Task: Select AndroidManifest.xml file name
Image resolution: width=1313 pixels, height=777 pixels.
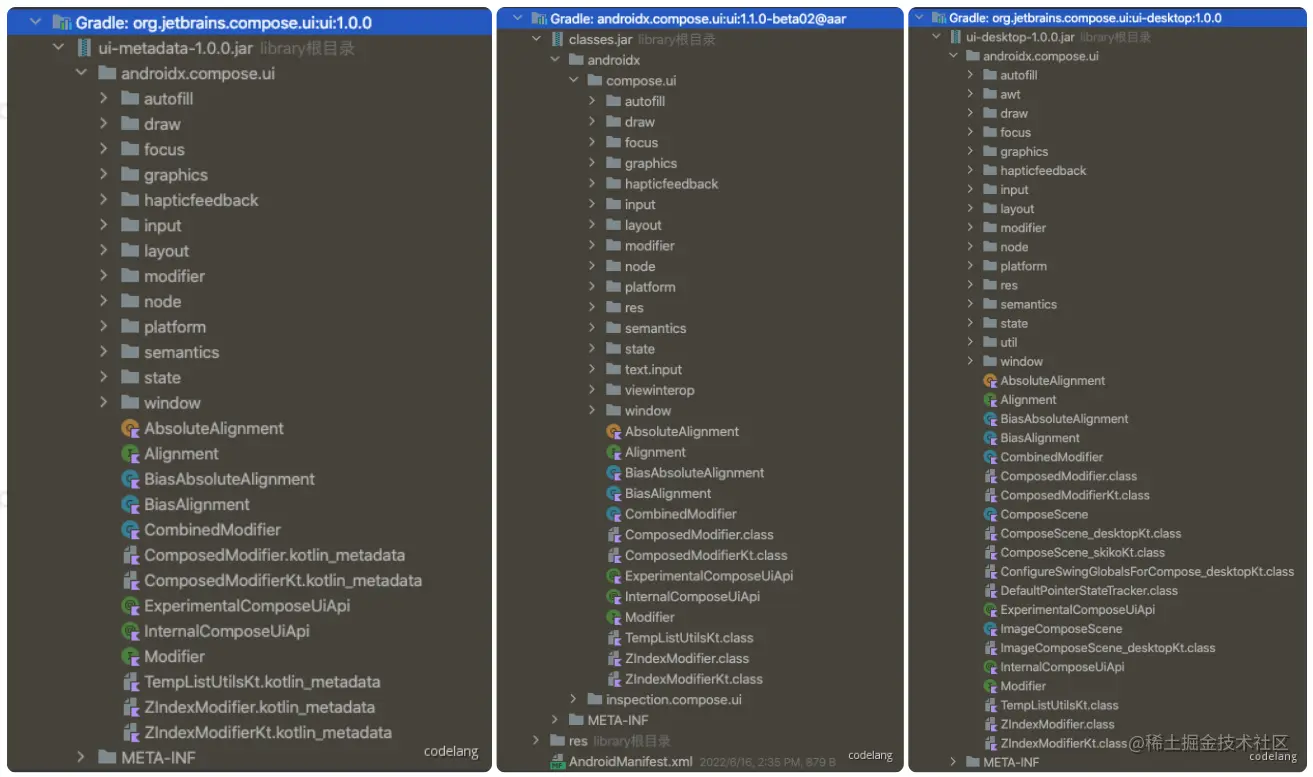Action: coord(631,762)
